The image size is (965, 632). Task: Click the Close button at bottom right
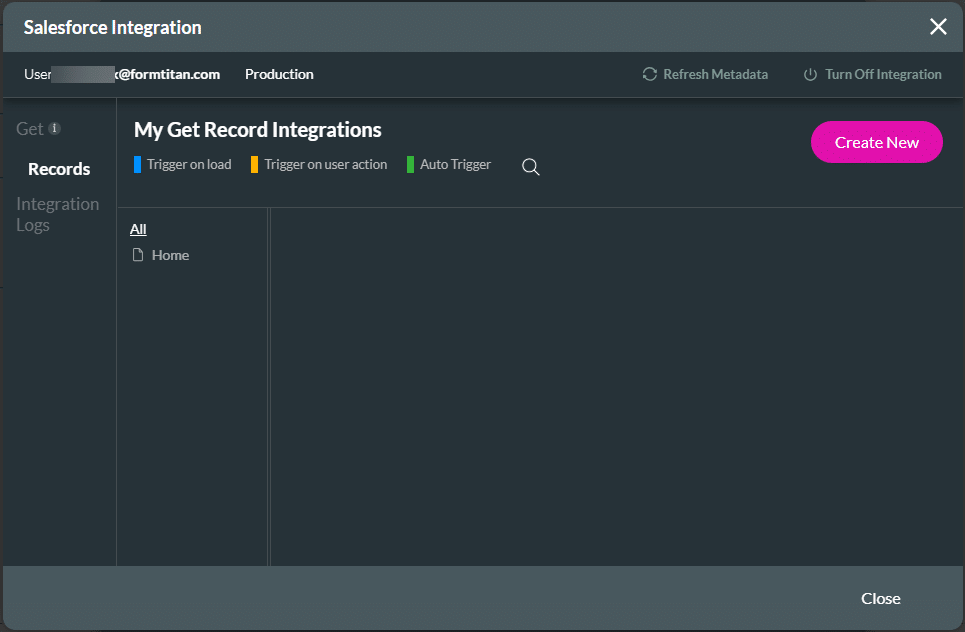point(880,598)
